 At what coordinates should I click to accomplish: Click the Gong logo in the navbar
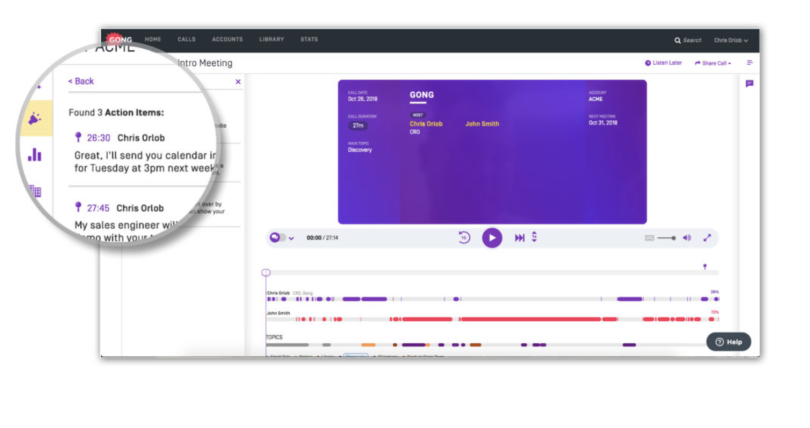(119, 39)
